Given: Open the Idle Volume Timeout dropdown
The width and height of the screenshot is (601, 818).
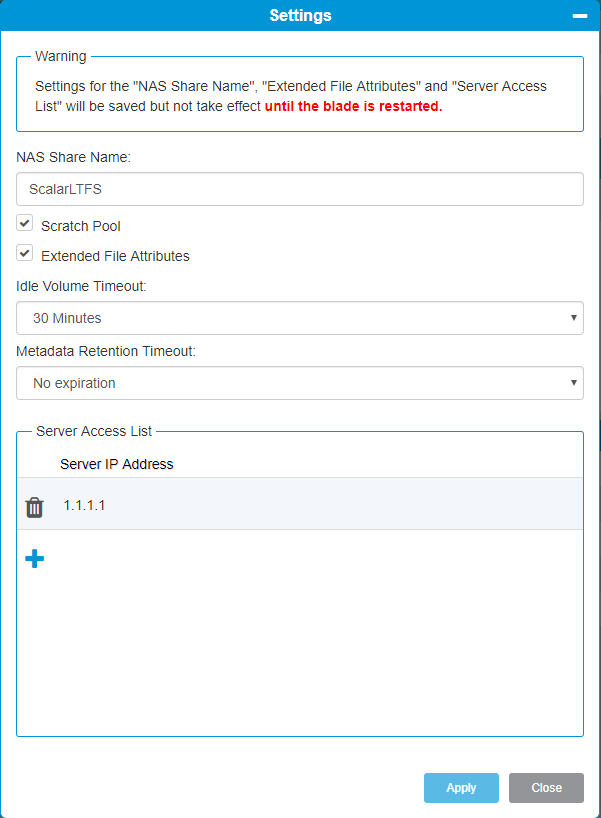Looking at the screenshot, I should coord(300,318).
